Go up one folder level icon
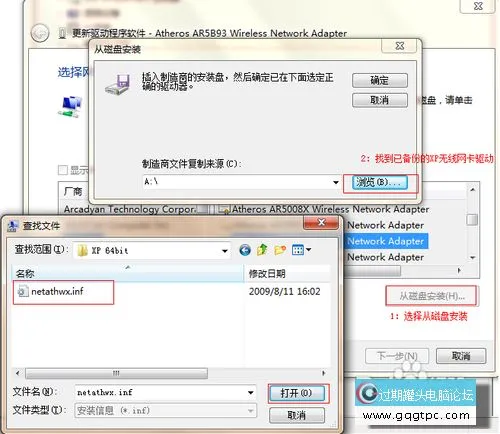Image resolution: width=500 pixels, height=434 pixels. (262, 250)
